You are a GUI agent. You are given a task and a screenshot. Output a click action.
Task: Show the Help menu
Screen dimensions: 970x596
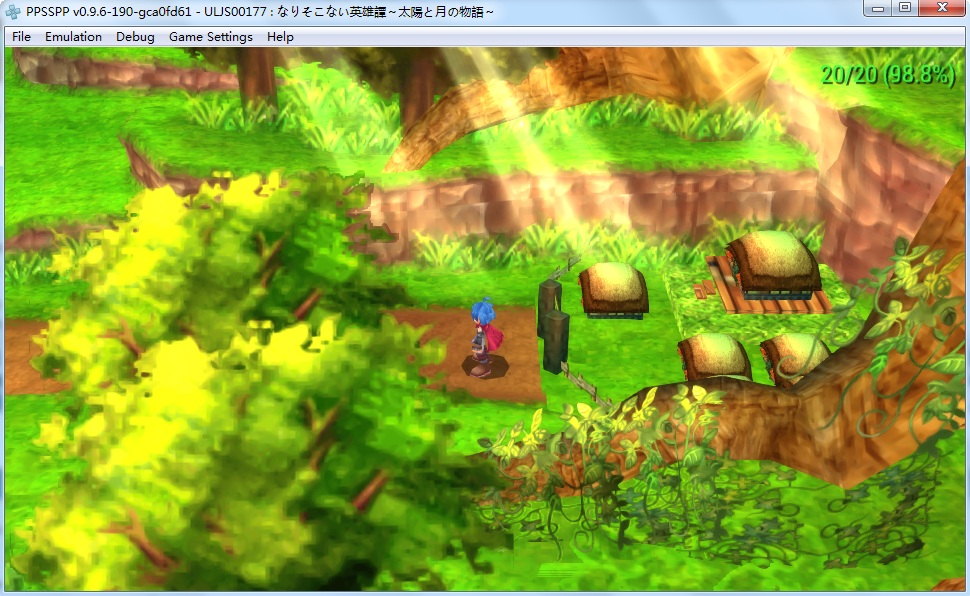[x=280, y=37]
